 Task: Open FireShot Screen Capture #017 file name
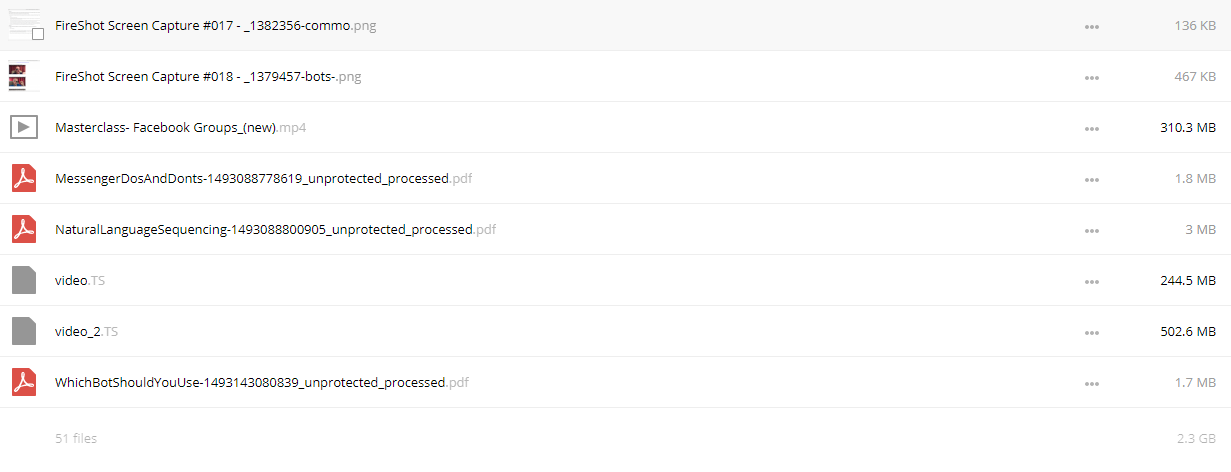pos(216,26)
